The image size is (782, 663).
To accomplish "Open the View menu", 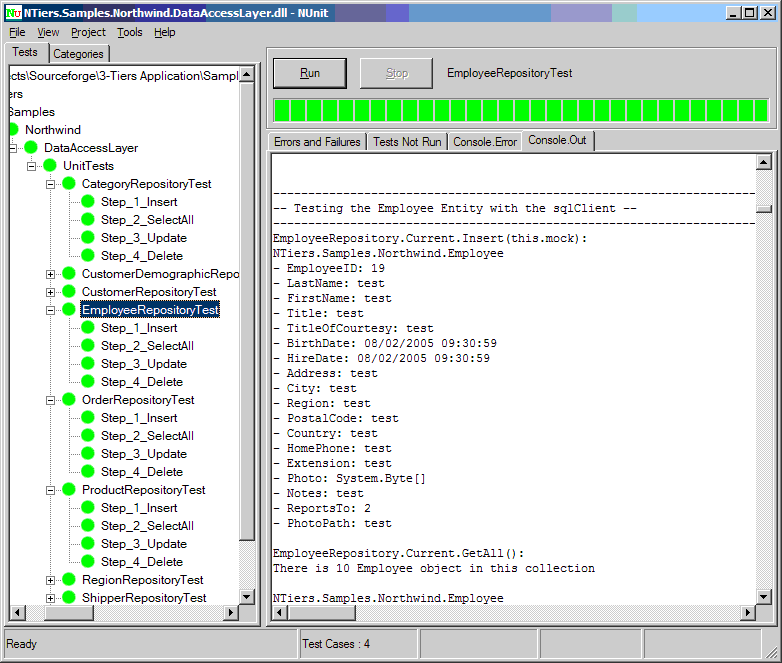I will pyautogui.click(x=48, y=32).
